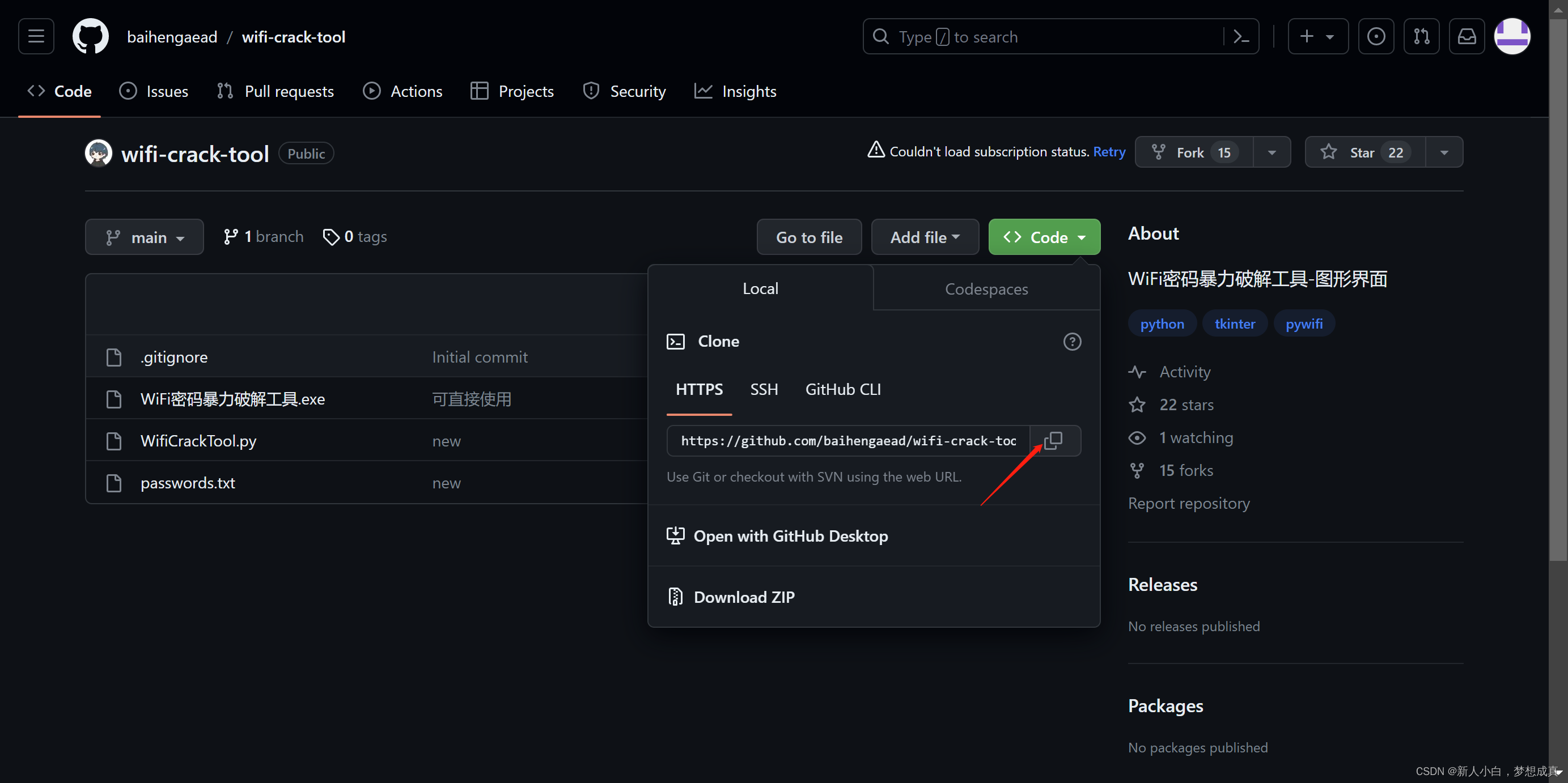Click the clone help question mark icon

click(x=1072, y=341)
